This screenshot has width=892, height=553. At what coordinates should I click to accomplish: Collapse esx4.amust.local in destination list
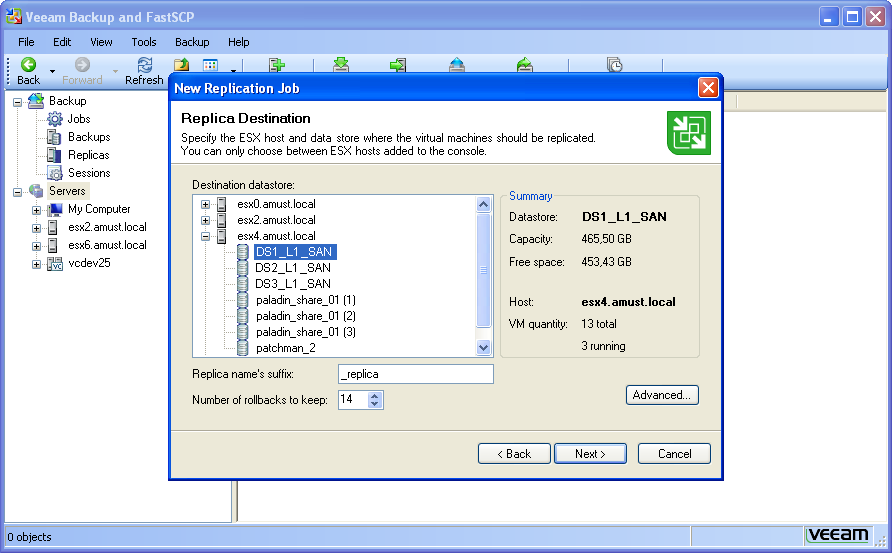[205, 237]
